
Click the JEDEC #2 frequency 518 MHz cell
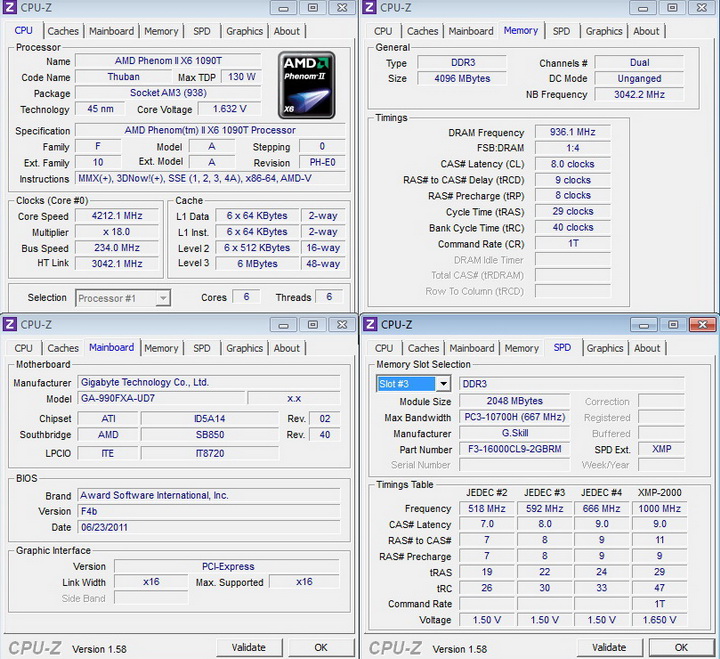487,508
